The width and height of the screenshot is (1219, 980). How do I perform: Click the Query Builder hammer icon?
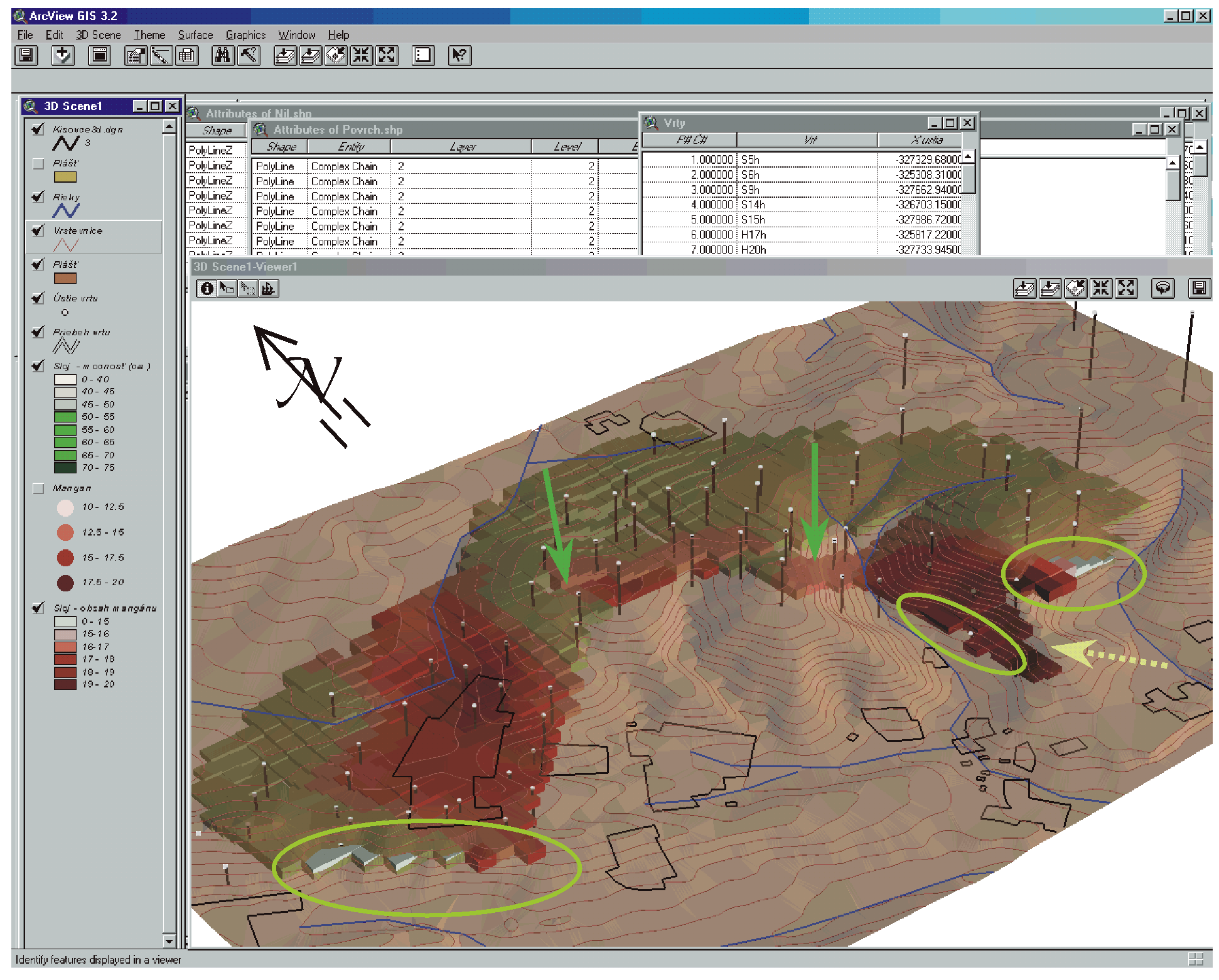pyautogui.click(x=249, y=56)
